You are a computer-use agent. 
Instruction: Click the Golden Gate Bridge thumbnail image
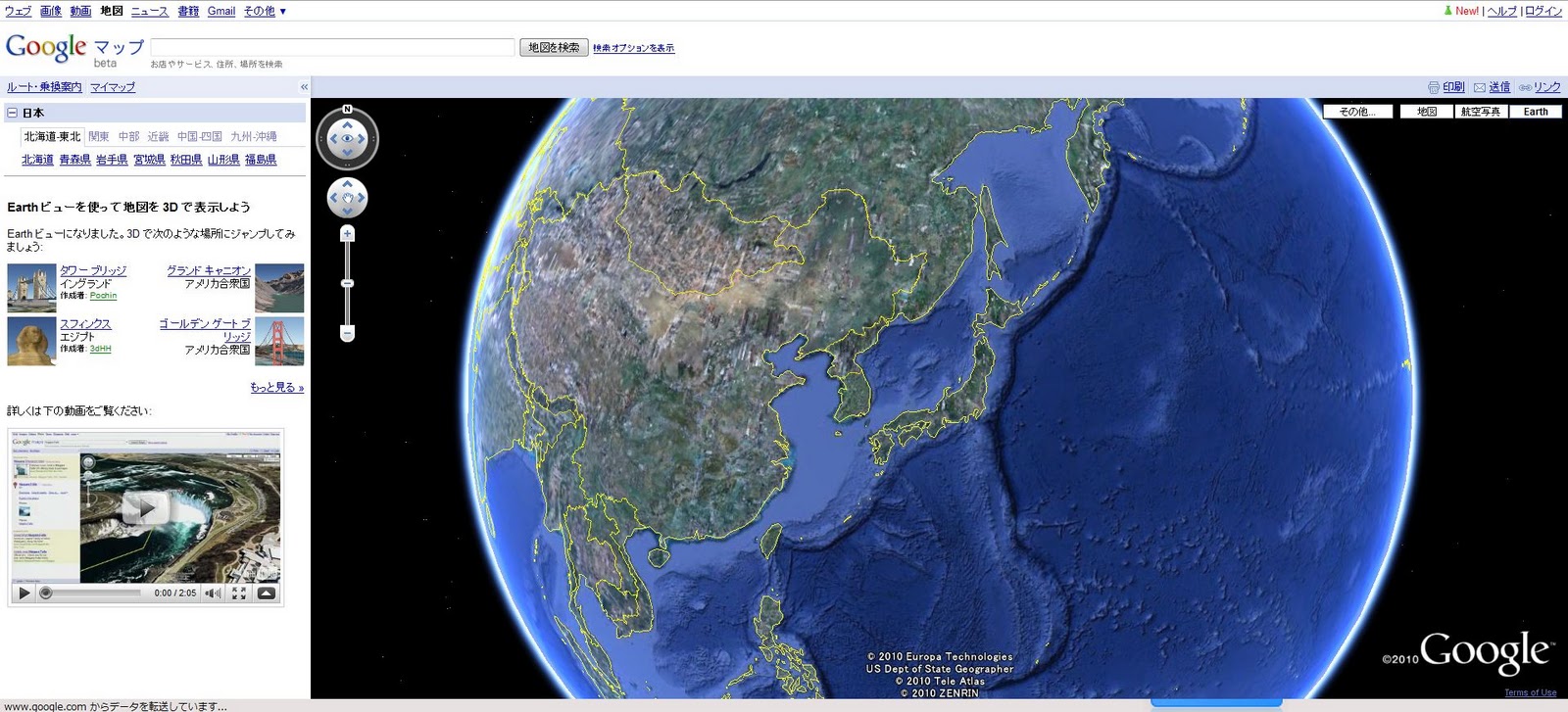279,341
